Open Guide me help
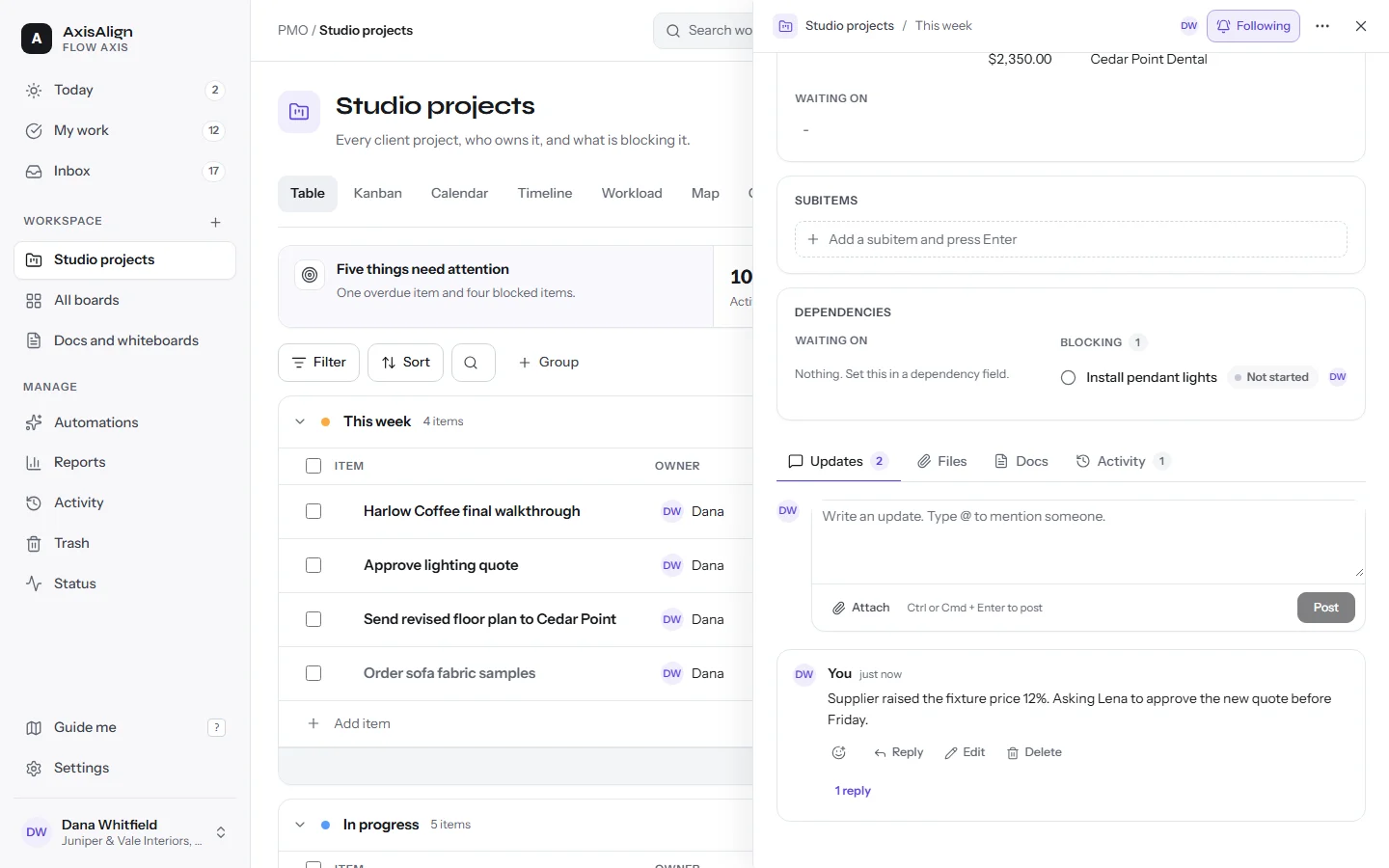1389x868 pixels. point(124,727)
